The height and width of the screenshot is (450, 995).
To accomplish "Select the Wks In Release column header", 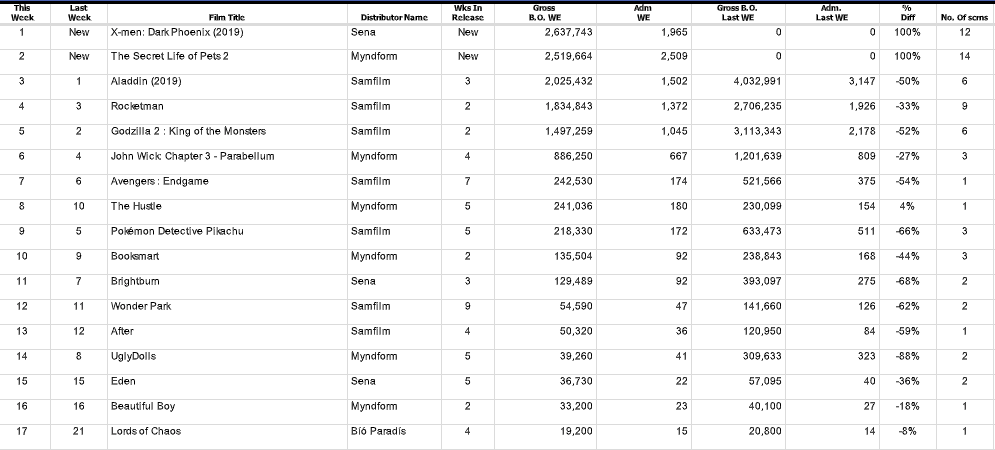I will tap(468, 13).
